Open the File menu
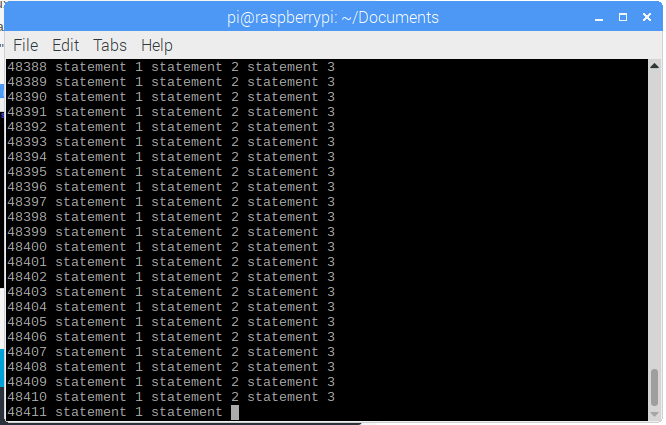This screenshot has width=666, height=425. click(25, 45)
